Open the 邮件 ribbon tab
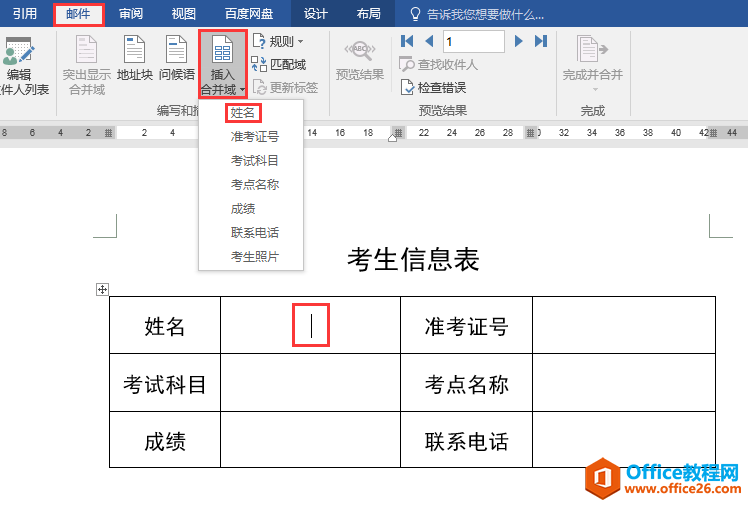The image size is (748, 506). [x=78, y=14]
